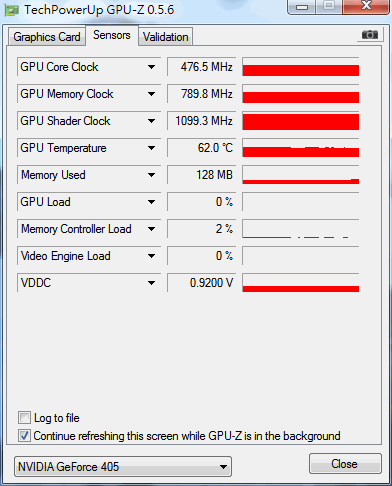Open the VDDC sensor dropdown
This screenshot has height=486, width=392.
click(151, 283)
